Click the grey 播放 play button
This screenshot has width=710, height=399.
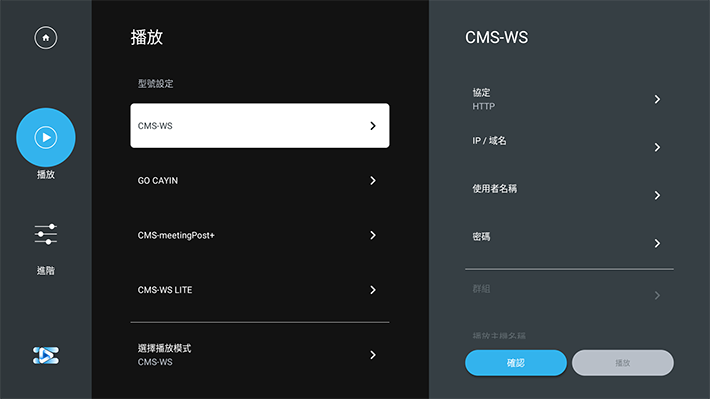pyautogui.click(x=623, y=362)
